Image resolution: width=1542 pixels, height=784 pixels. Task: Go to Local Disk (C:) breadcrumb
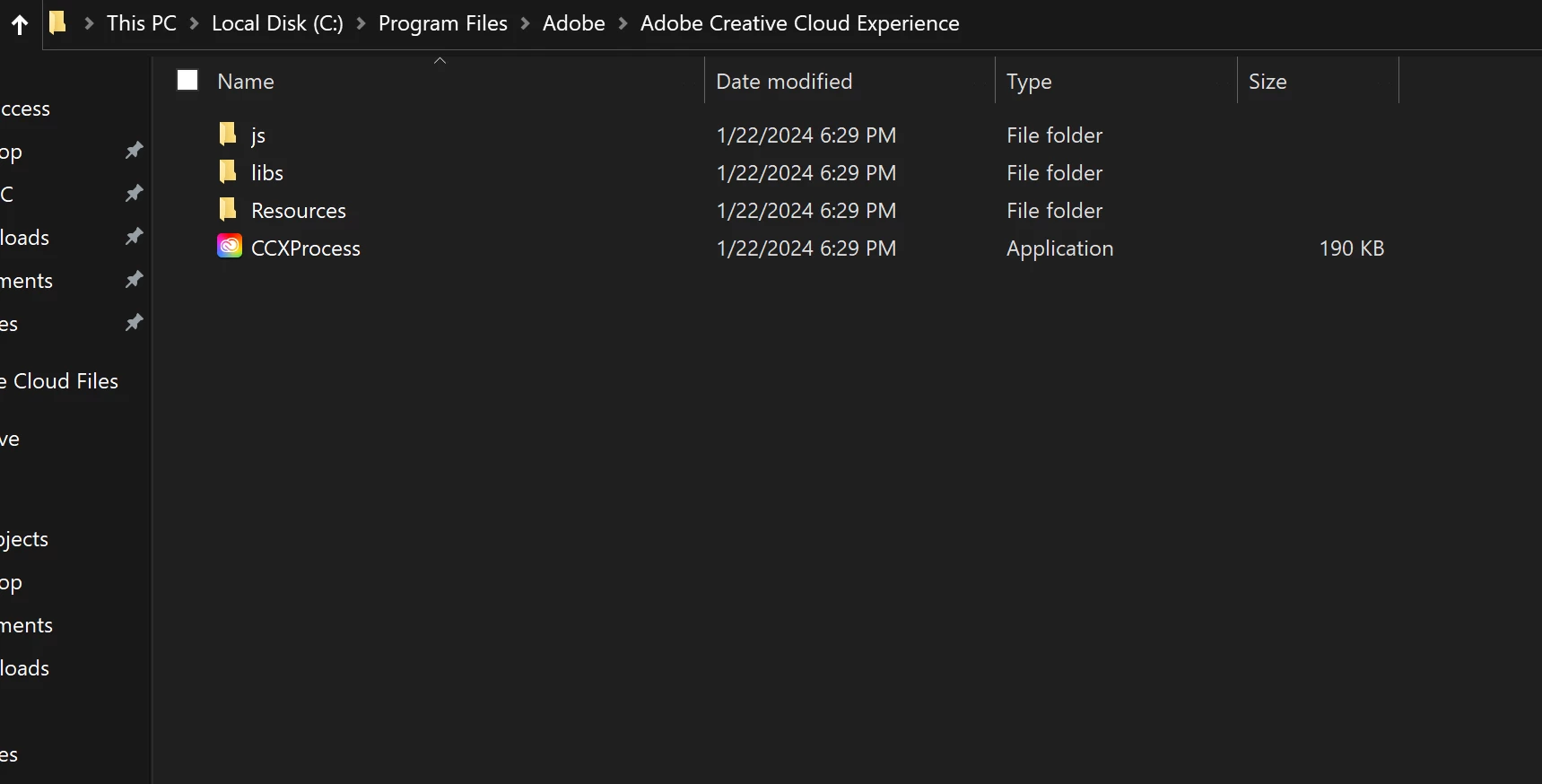click(277, 23)
